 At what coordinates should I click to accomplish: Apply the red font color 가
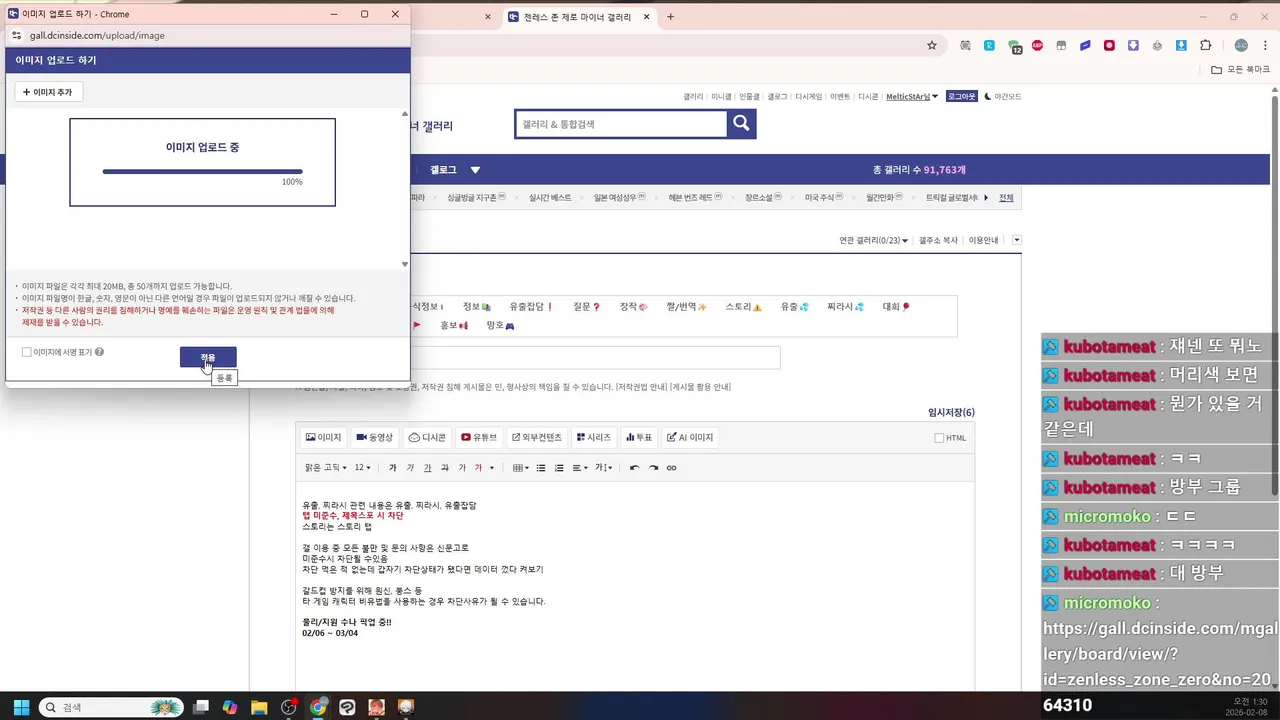click(478, 468)
